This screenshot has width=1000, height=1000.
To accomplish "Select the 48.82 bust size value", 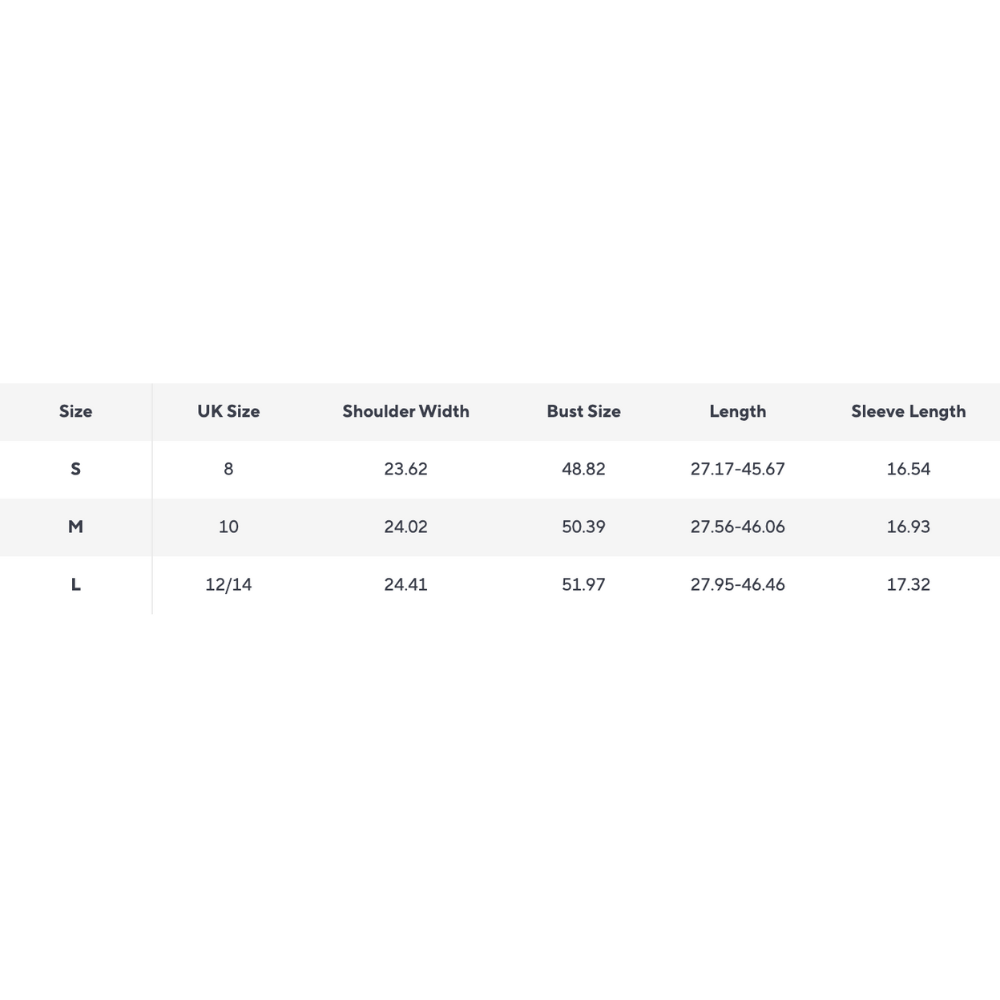I will click(583, 469).
